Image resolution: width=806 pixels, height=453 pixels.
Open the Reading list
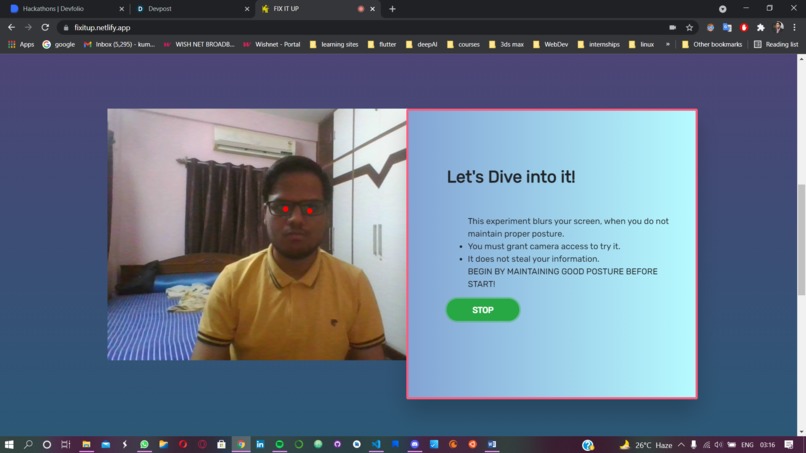(776, 44)
